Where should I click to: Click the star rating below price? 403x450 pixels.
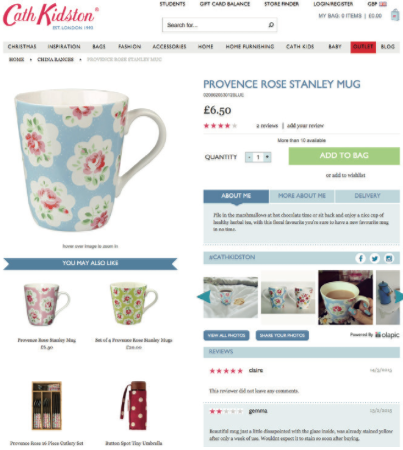click(x=220, y=126)
